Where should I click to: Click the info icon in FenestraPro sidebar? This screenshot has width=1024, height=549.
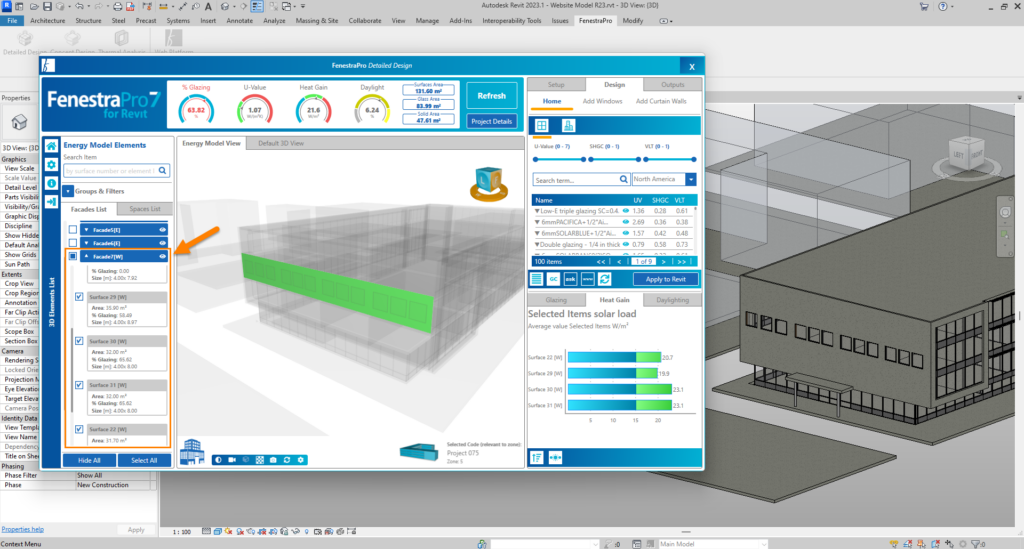[x=51, y=183]
